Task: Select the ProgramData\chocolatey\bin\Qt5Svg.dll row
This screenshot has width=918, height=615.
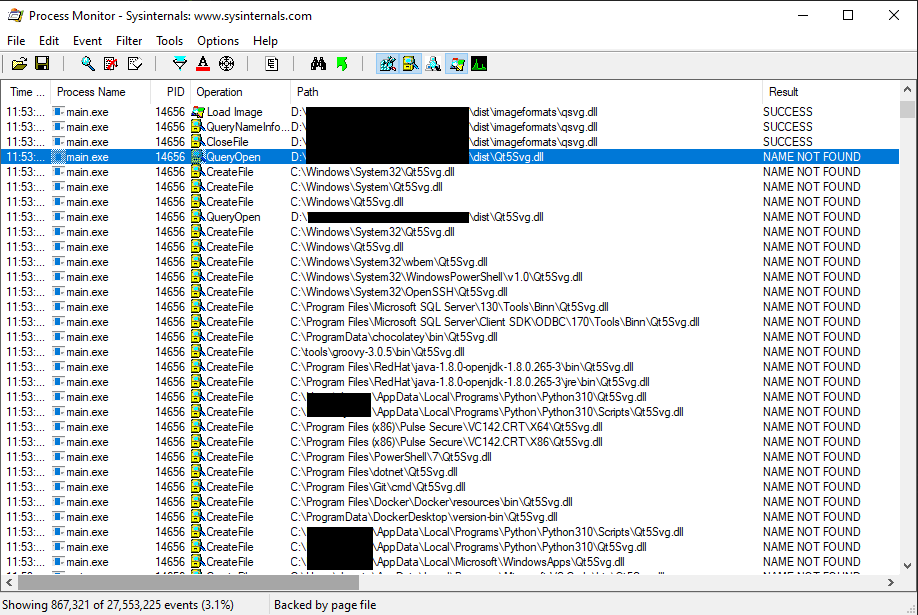Action: click(x=450, y=337)
